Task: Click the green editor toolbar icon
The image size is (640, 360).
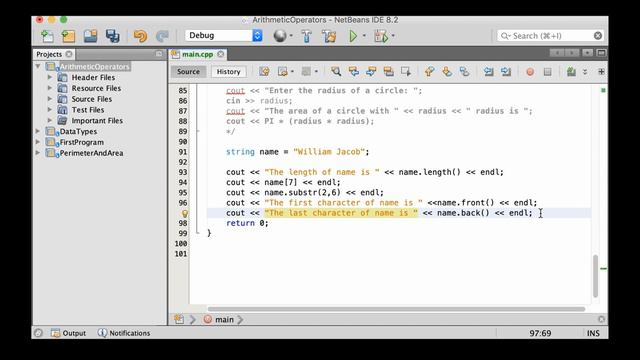Action: point(571,71)
